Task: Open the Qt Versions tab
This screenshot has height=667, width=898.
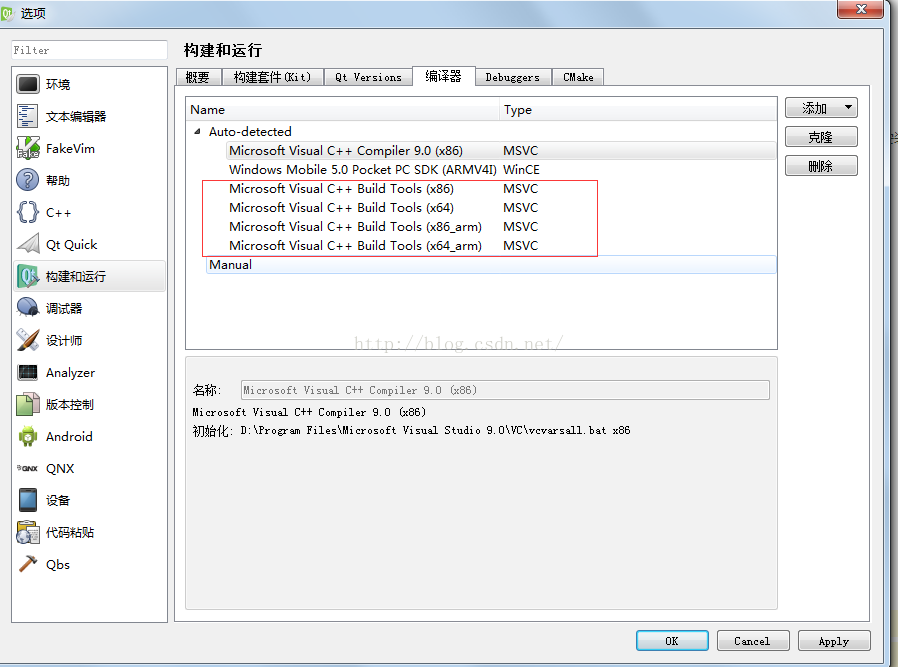Action: (368, 77)
